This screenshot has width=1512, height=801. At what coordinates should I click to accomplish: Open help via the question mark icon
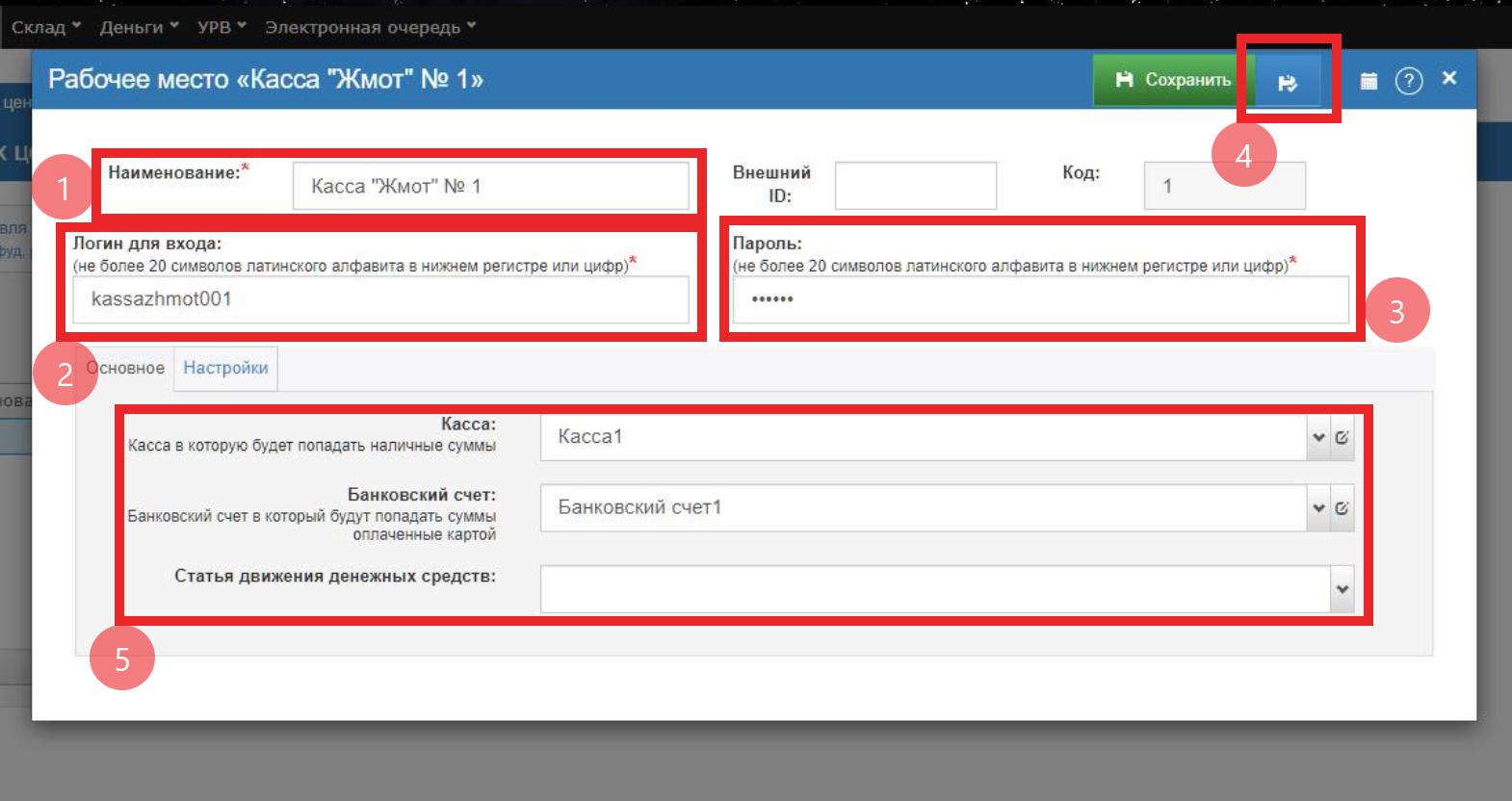[x=1408, y=81]
